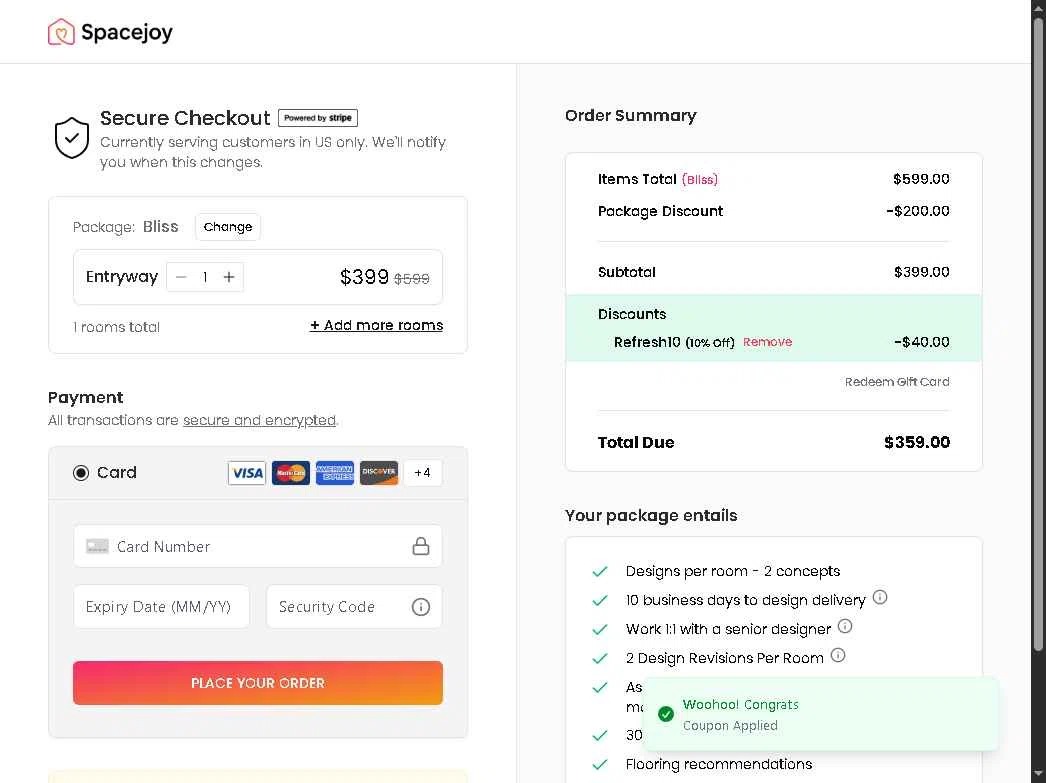Click the 1 rooms total text
Viewport: 1046px width, 783px height.
click(x=117, y=327)
